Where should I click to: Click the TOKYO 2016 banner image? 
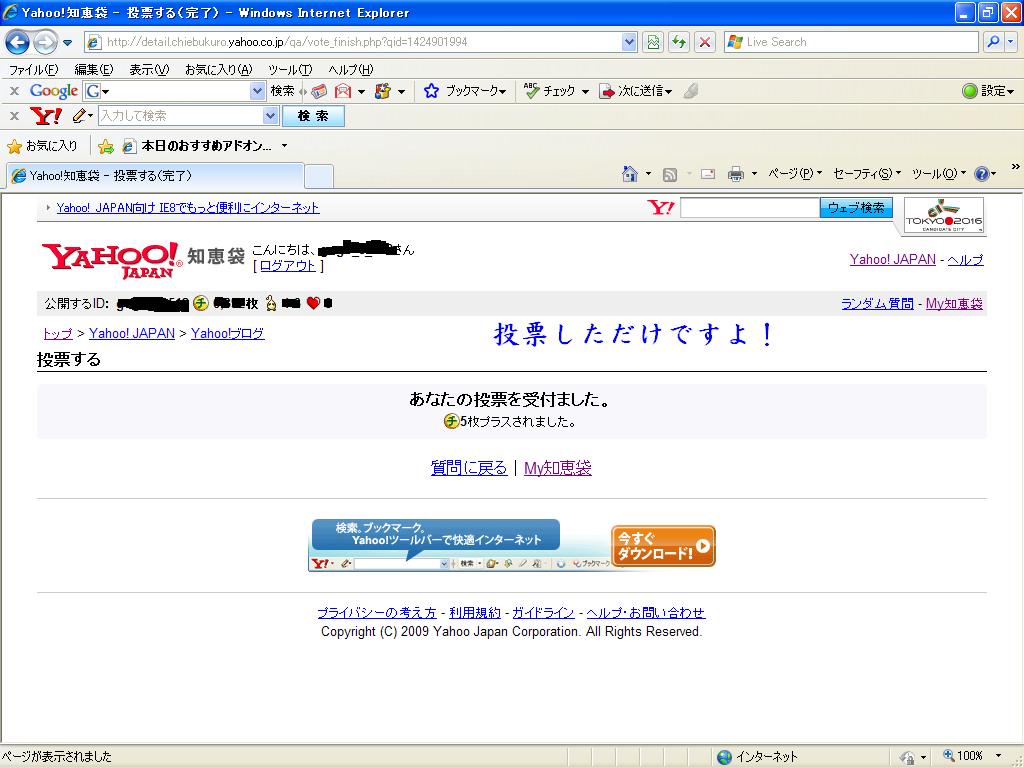click(x=944, y=216)
